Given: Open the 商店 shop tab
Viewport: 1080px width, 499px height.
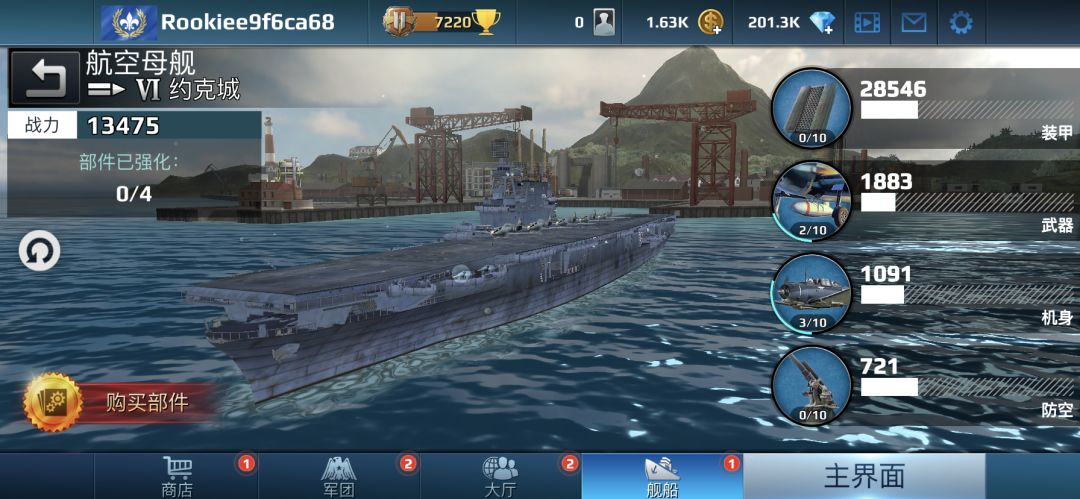Looking at the screenshot, I should tap(177, 476).
